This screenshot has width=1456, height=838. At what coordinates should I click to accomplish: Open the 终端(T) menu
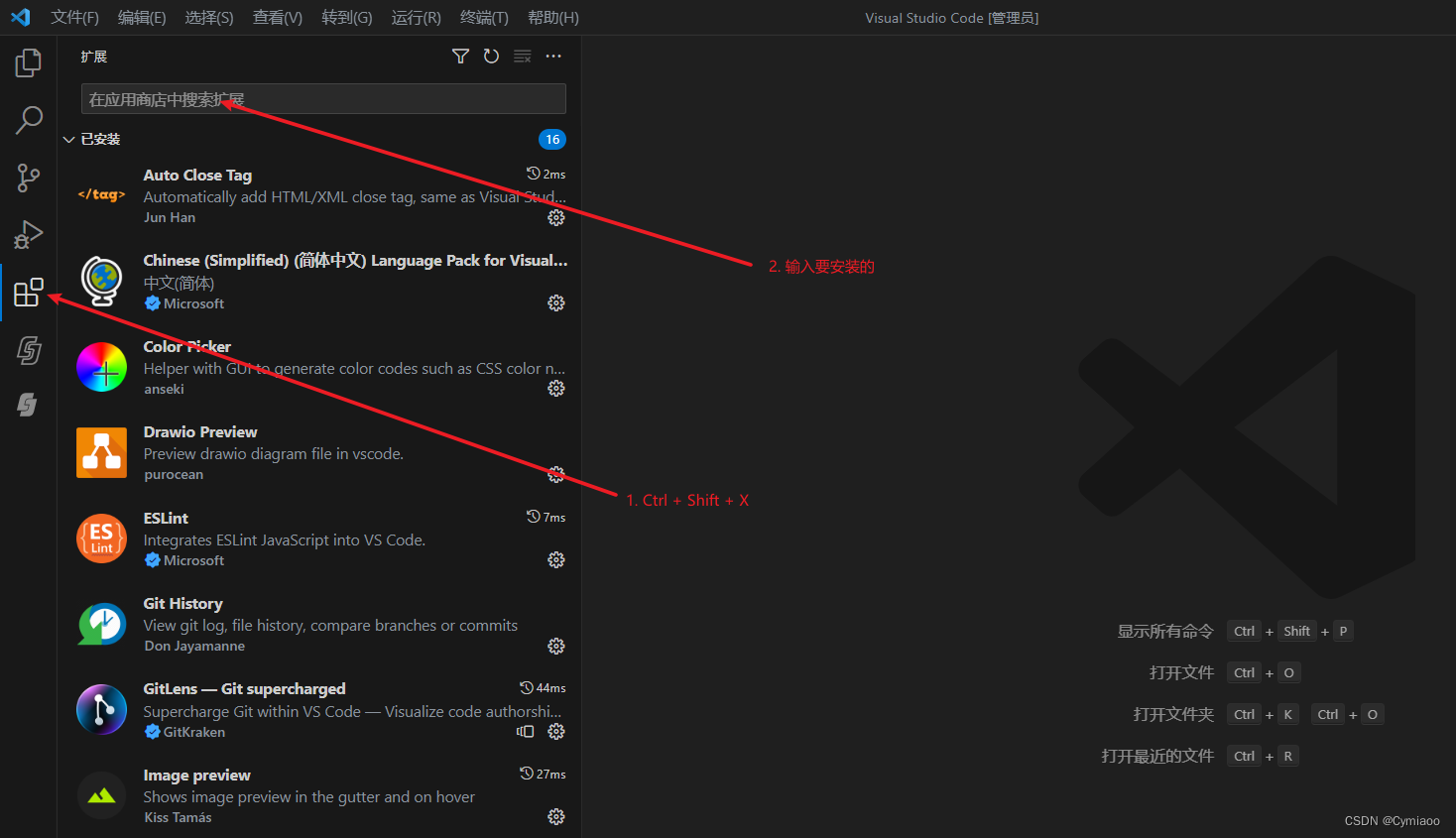pos(484,18)
